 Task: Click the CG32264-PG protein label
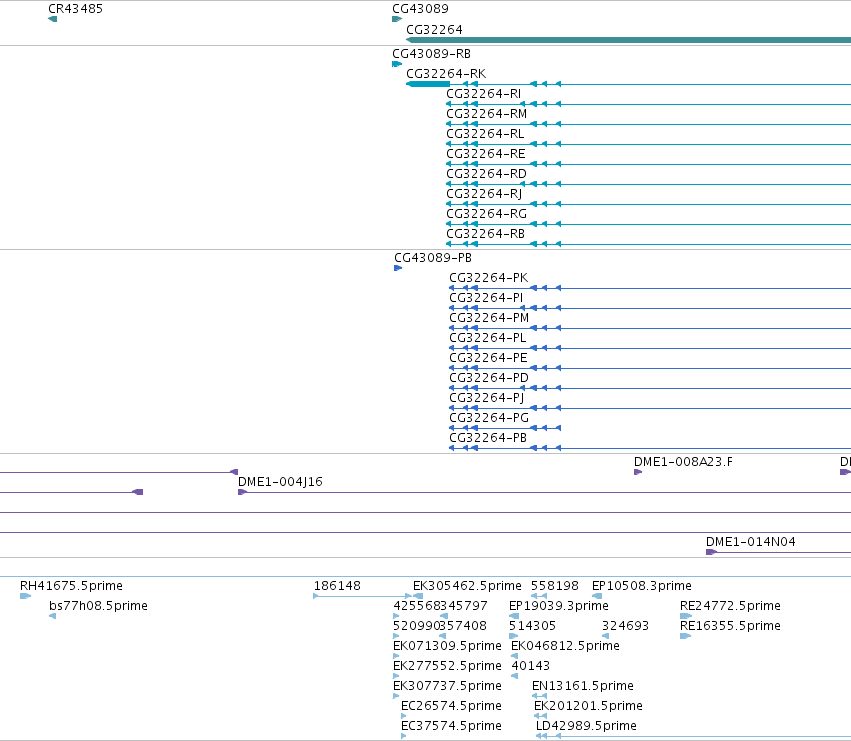pyautogui.click(x=489, y=418)
